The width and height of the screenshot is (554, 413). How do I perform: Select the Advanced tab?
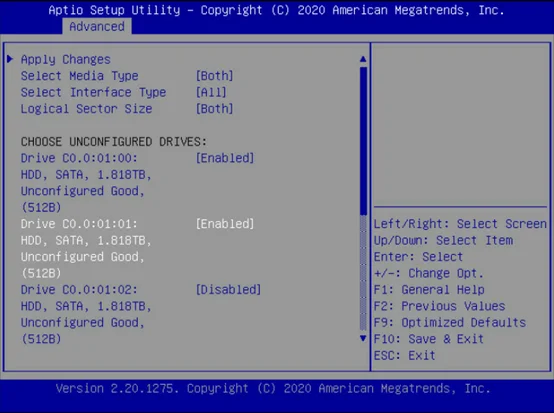[97, 26]
